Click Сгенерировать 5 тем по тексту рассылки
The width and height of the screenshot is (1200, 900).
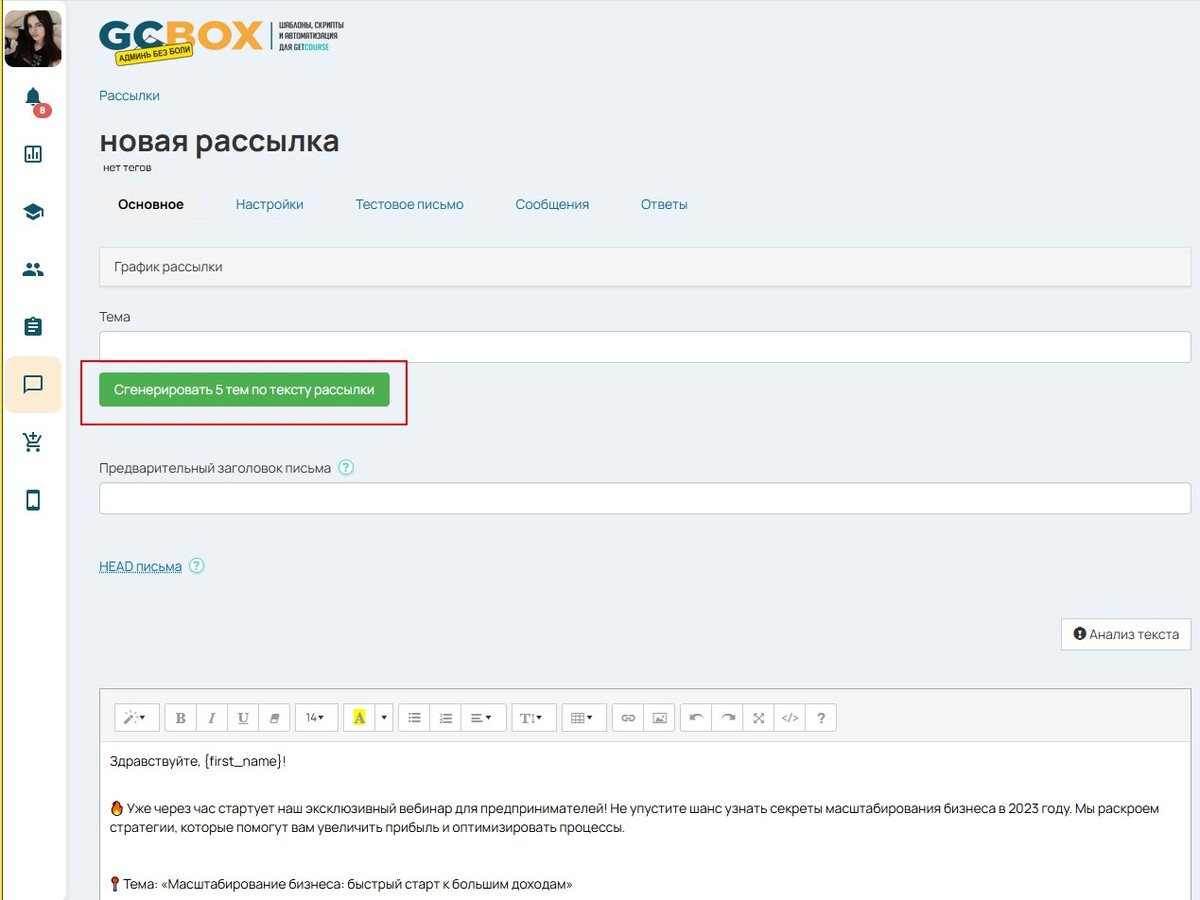[x=244, y=390]
